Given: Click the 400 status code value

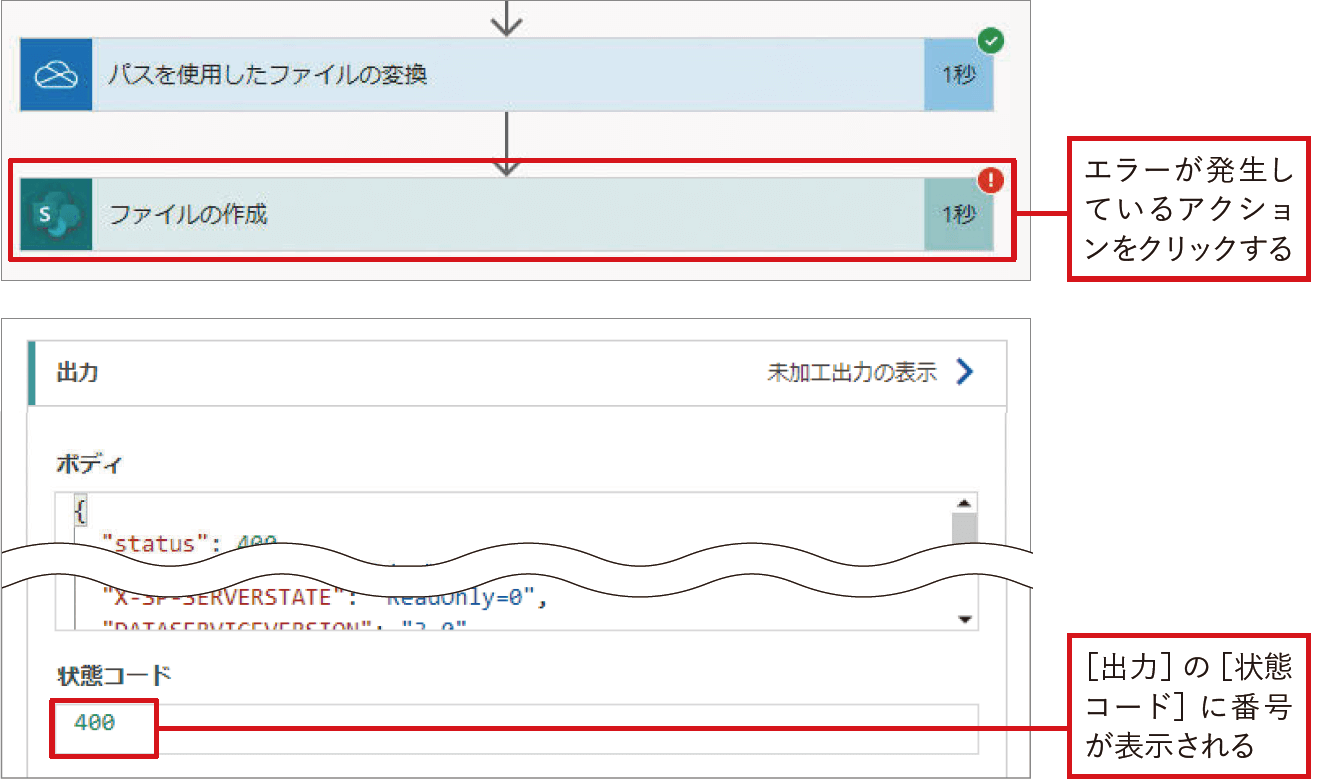Looking at the screenshot, I should tap(95, 722).
